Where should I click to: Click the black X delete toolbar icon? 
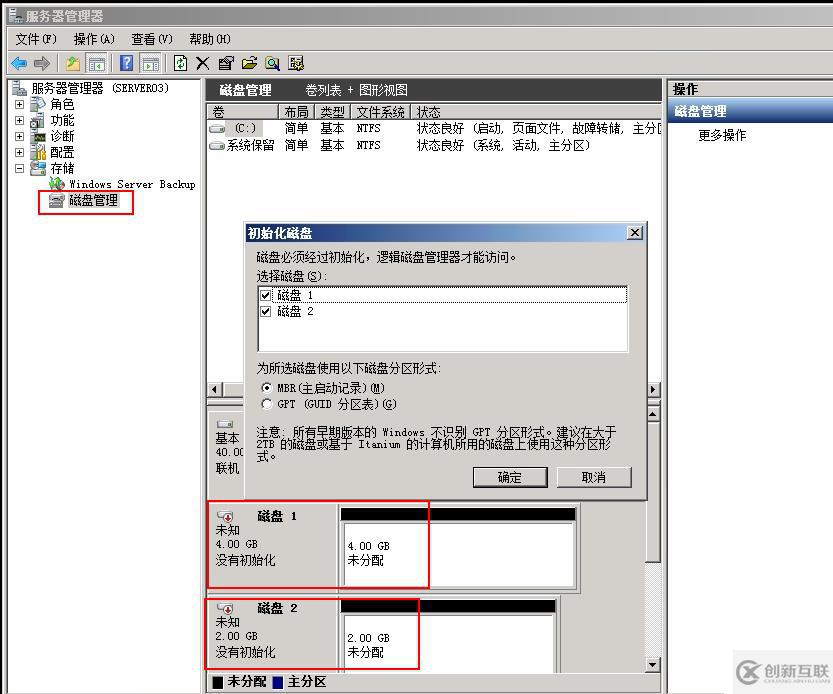[x=202, y=64]
